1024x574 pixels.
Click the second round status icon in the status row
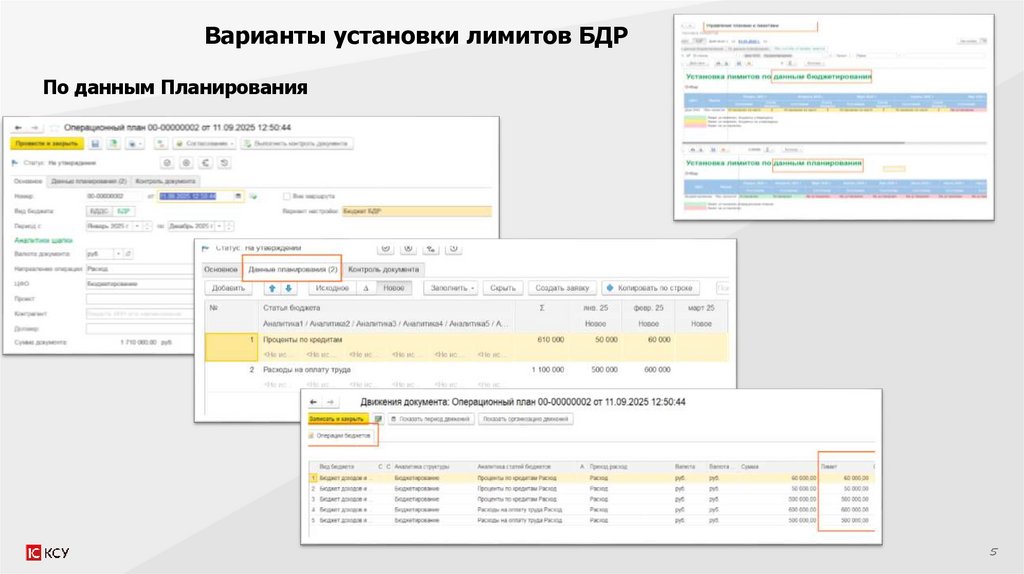(186, 163)
